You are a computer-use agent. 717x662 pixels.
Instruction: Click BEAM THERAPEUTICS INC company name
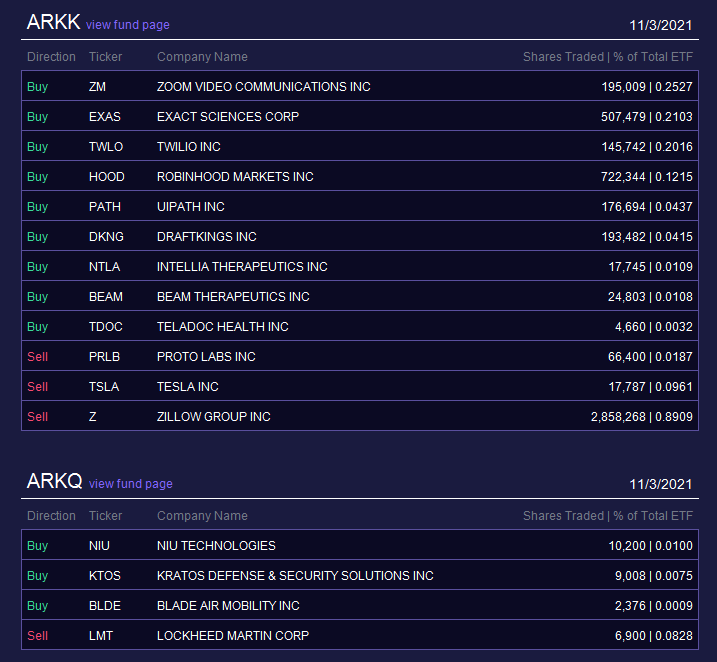point(233,297)
